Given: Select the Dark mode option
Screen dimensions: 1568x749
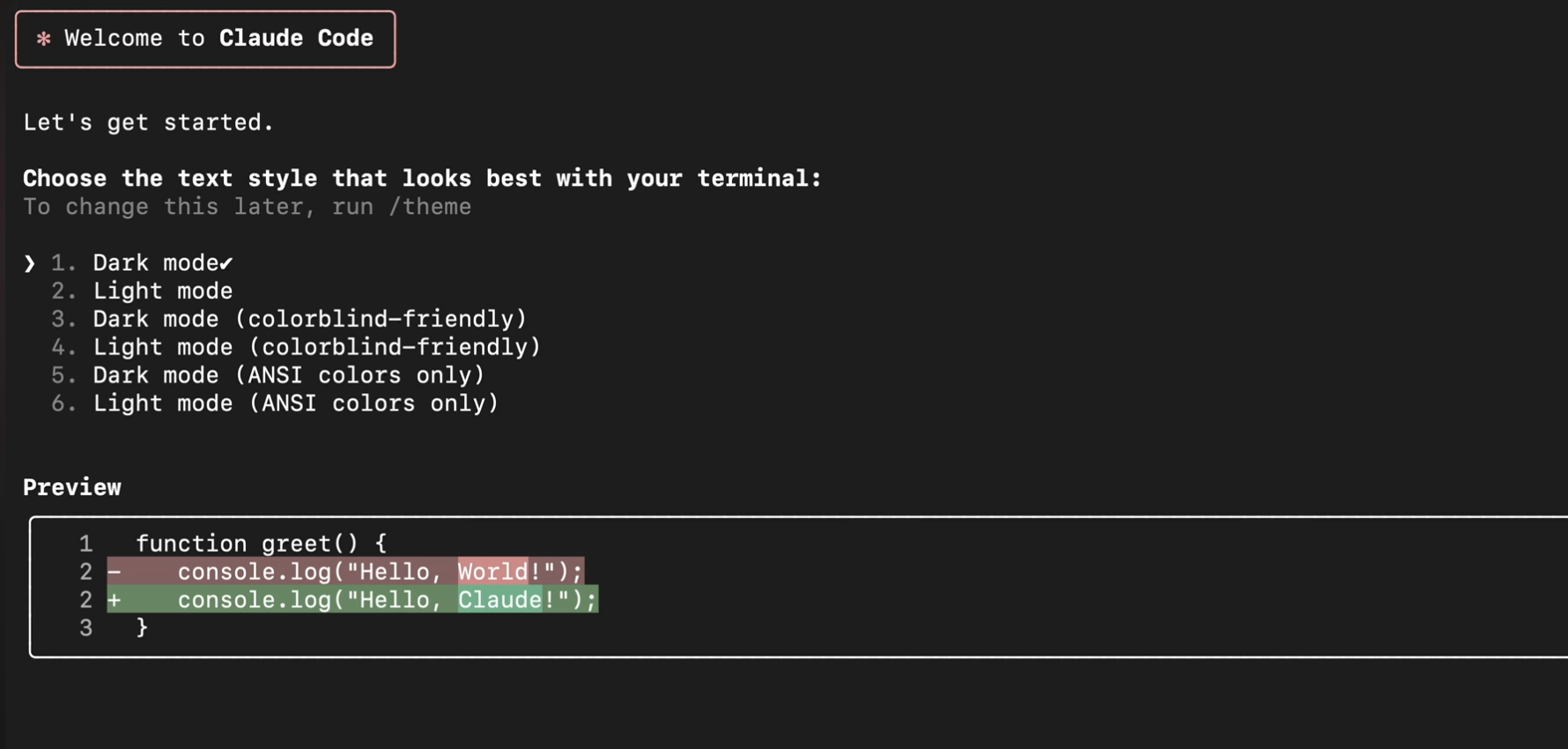Looking at the screenshot, I should [x=142, y=263].
